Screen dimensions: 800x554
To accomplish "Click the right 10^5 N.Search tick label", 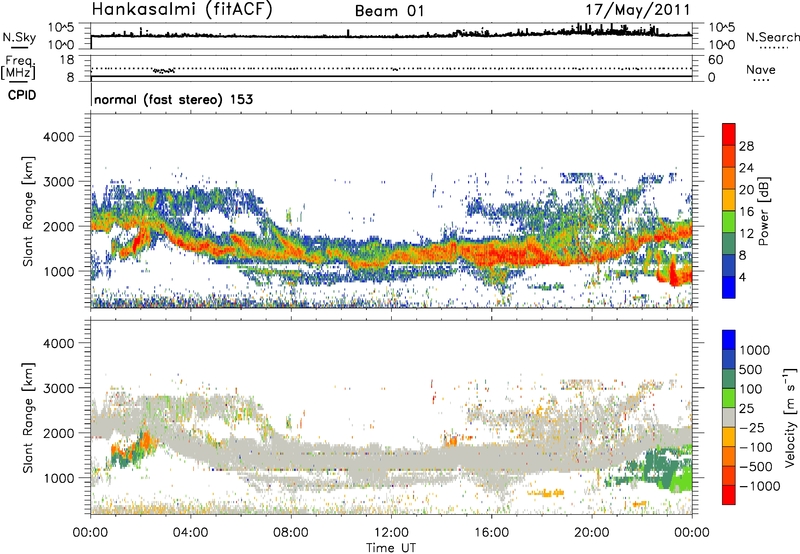I will pos(722,27).
